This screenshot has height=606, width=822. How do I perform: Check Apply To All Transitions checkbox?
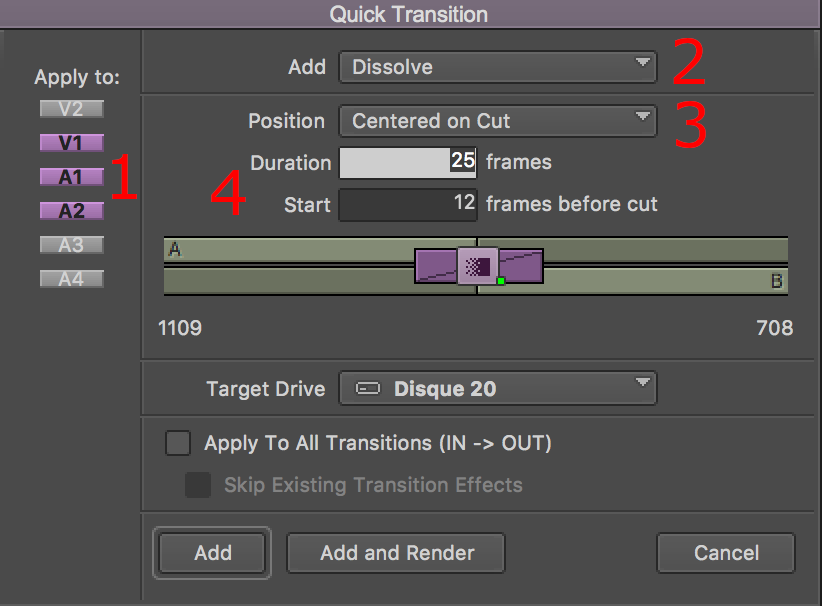pos(178,443)
